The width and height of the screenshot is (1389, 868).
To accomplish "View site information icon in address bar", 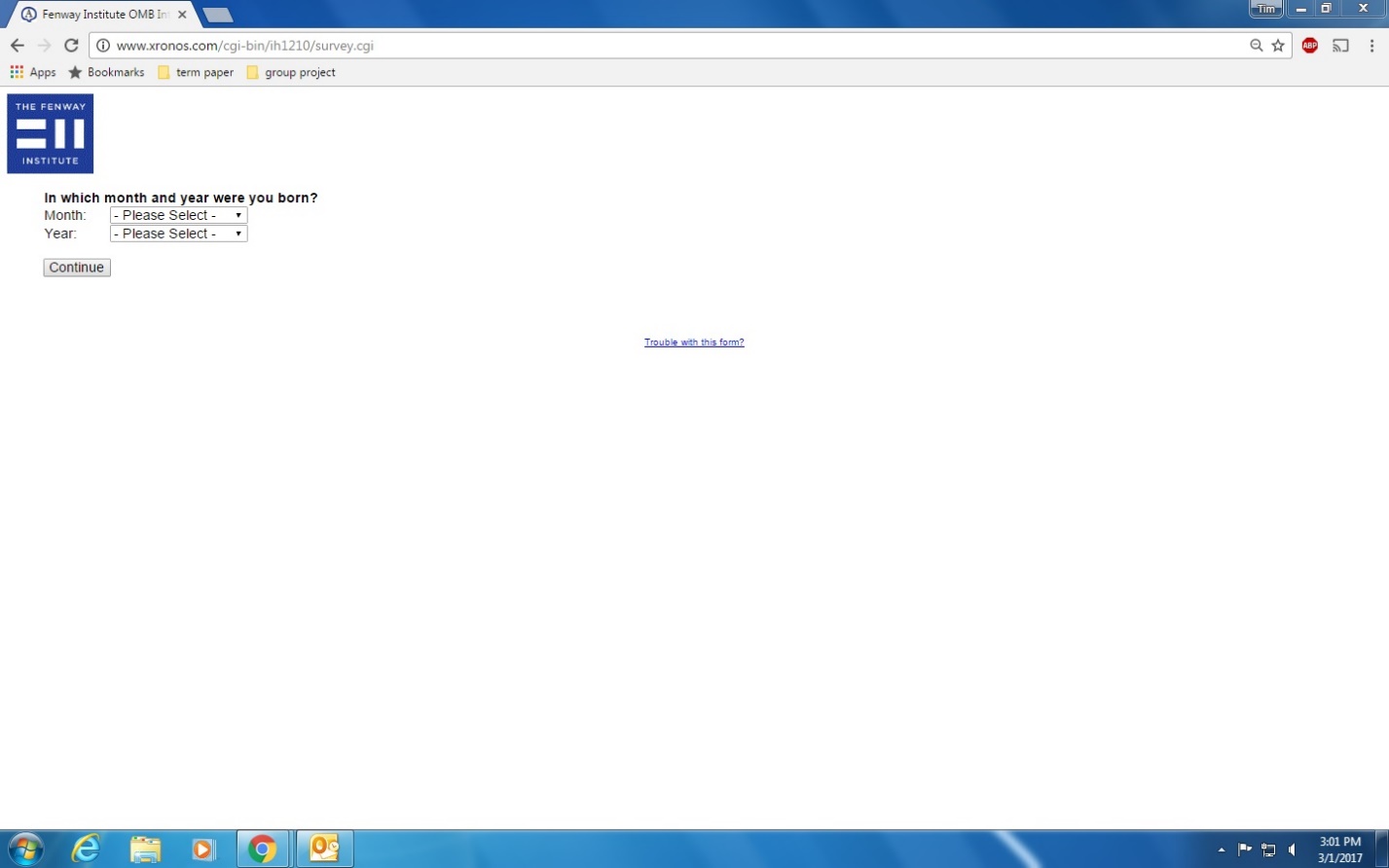I will click(103, 46).
